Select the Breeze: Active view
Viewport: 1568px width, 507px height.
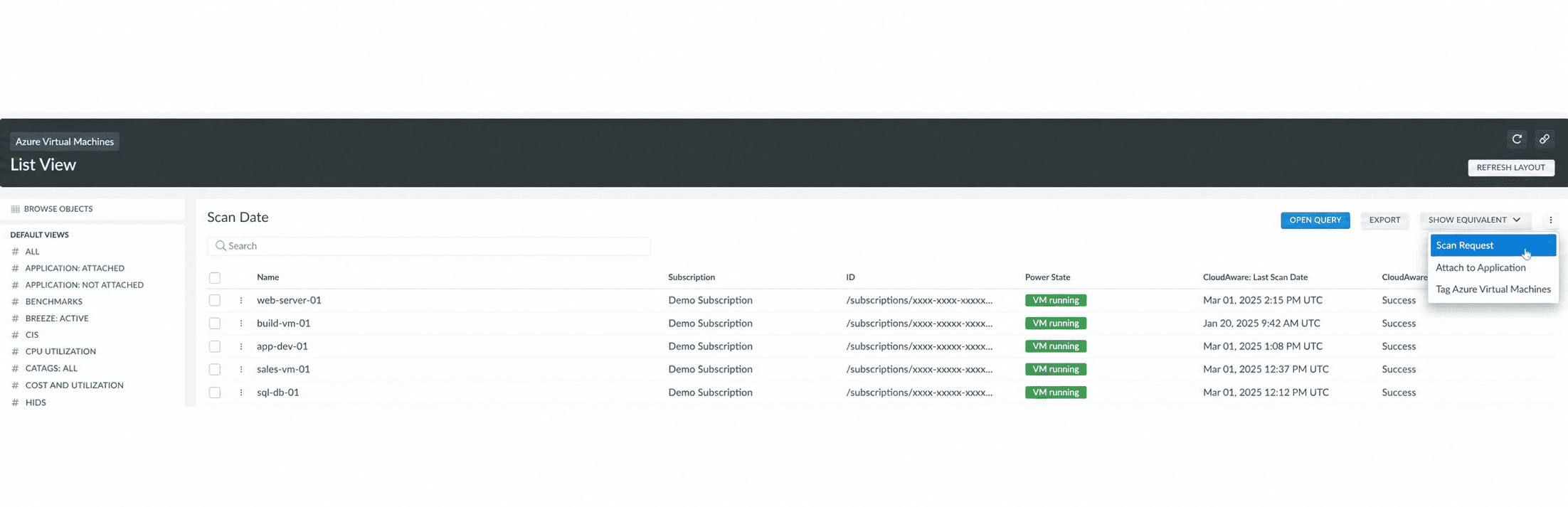57,319
